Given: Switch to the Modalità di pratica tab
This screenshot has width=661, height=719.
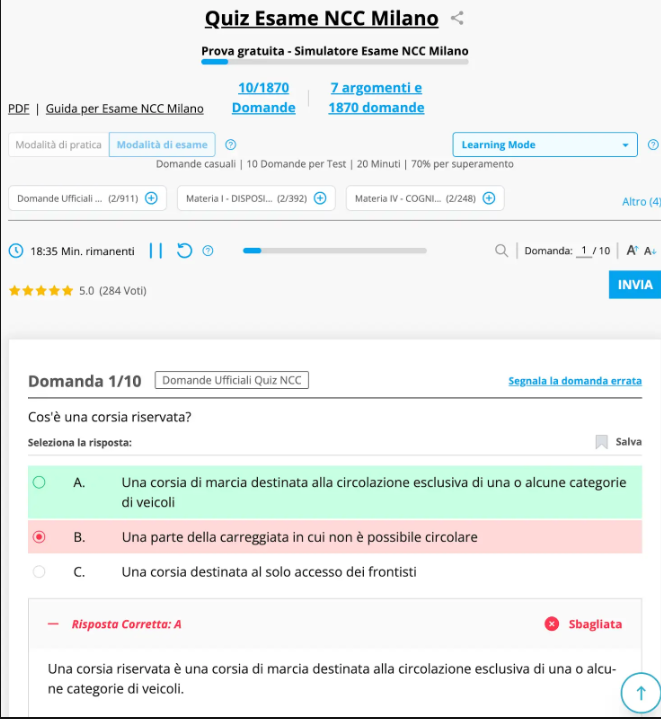Looking at the screenshot, I should pos(59,145).
